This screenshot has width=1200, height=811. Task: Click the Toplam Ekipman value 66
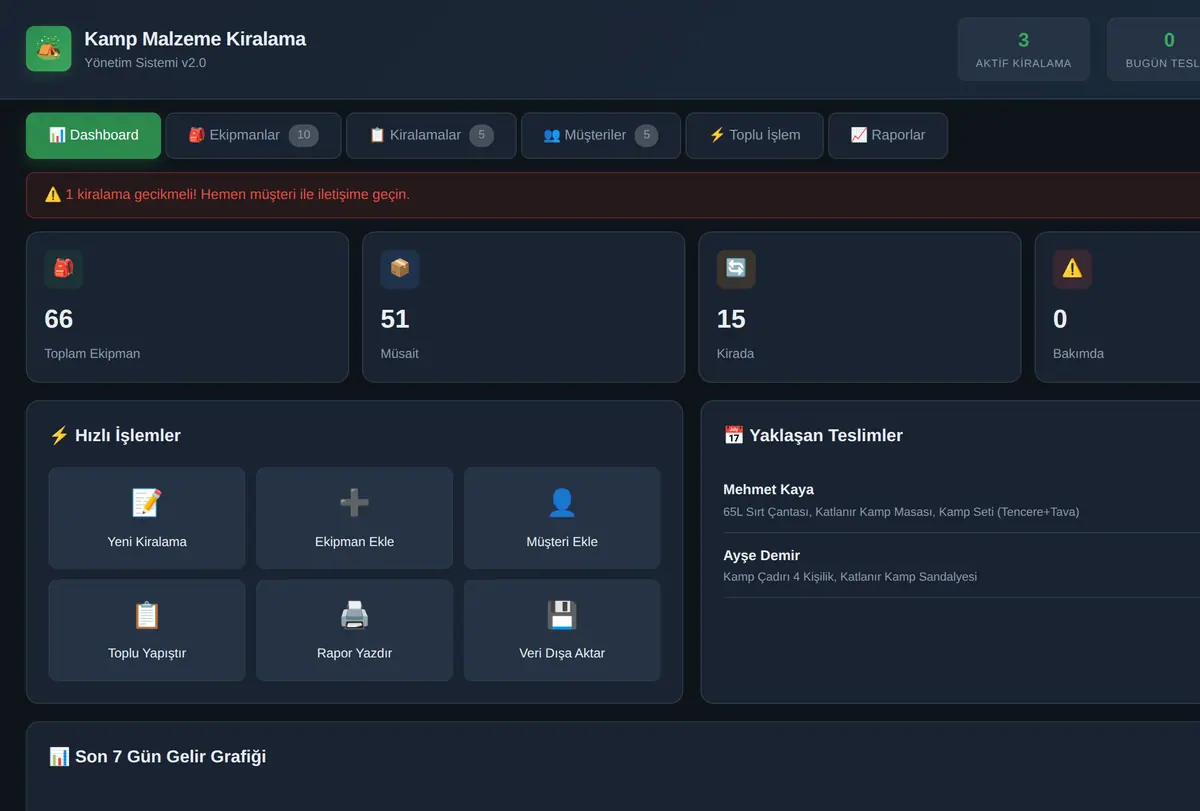click(x=59, y=319)
